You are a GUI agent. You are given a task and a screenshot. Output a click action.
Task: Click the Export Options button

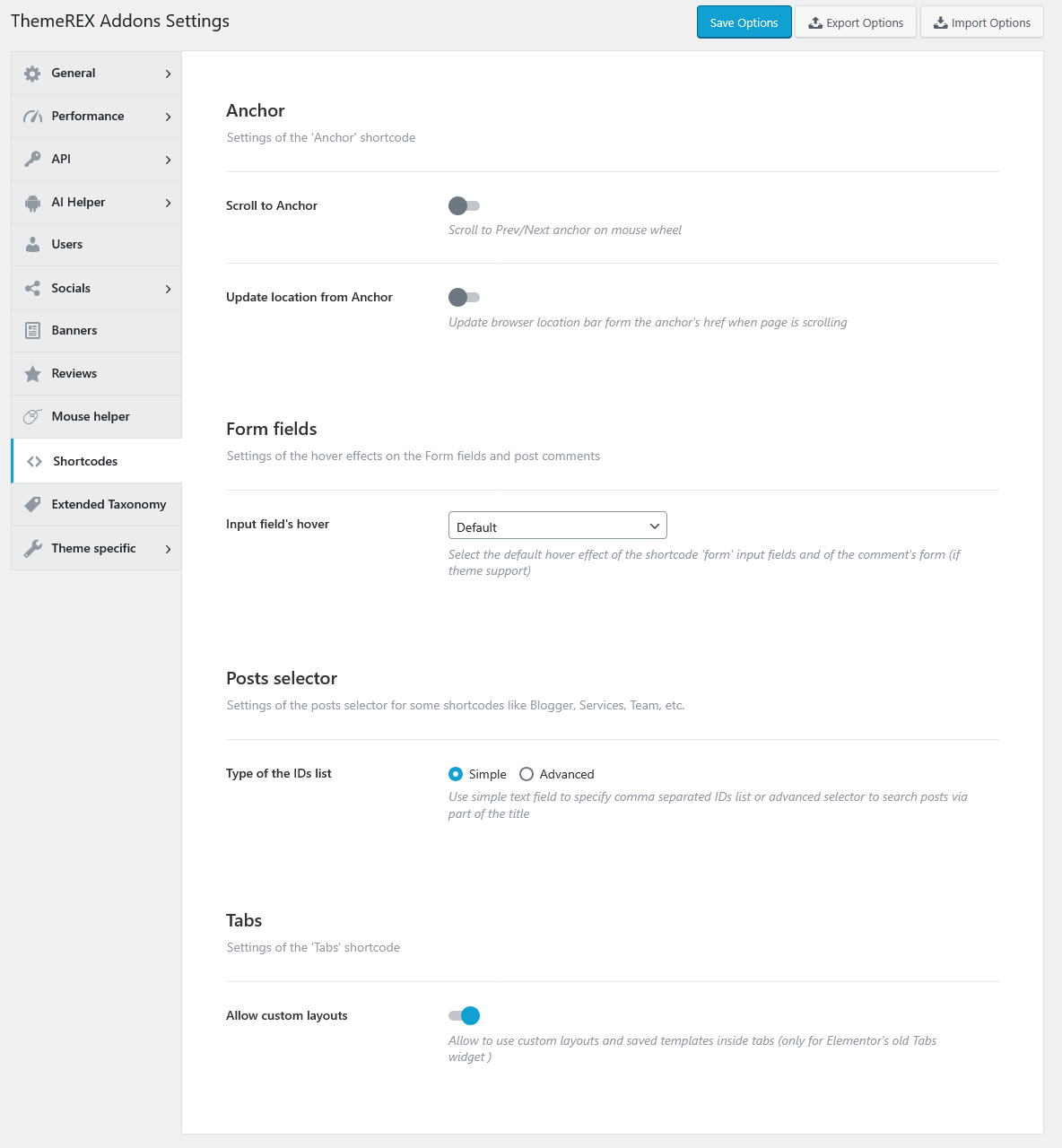[x=856, y=22]
